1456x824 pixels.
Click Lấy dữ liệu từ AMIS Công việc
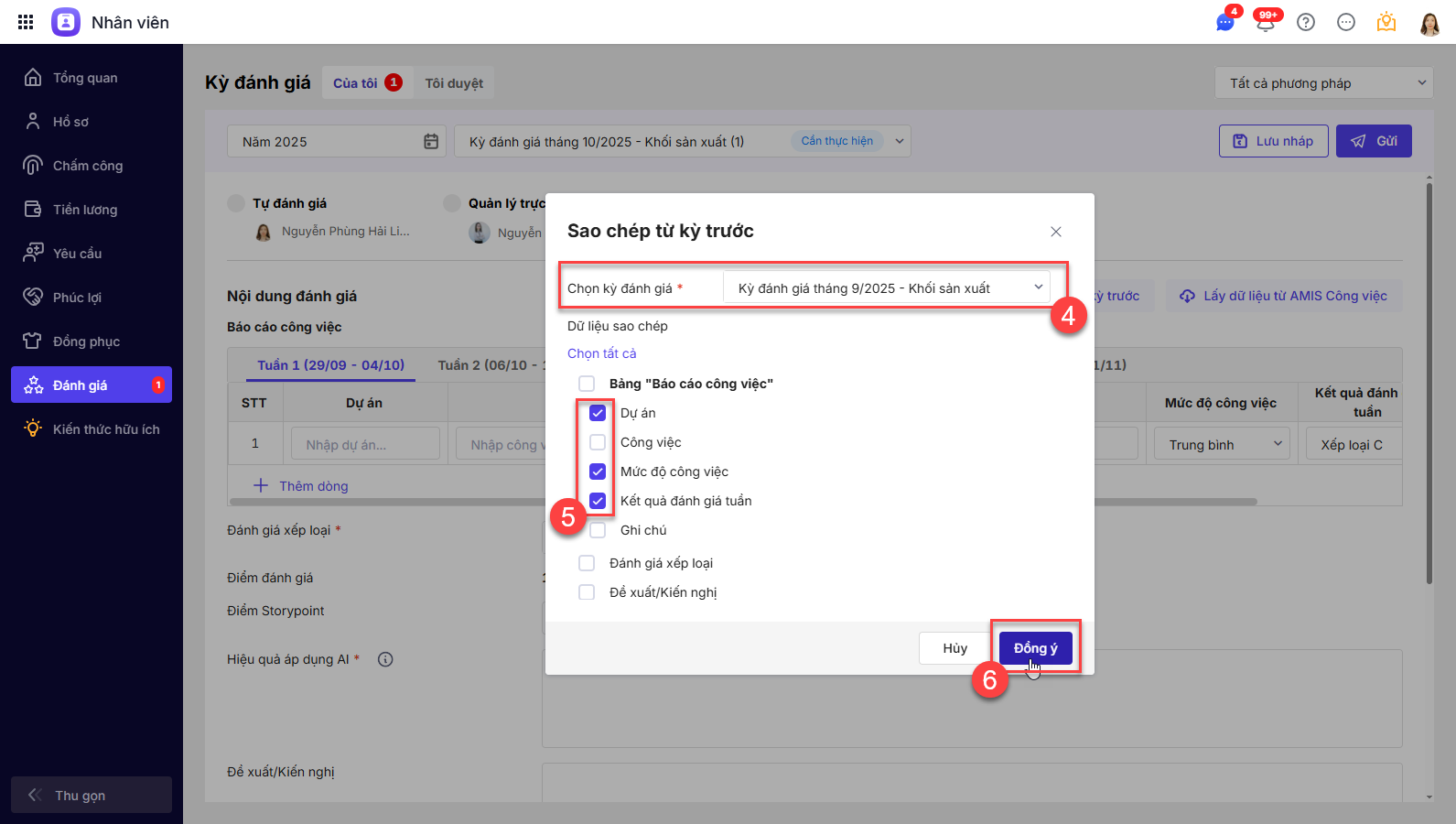pos(1284,296)
